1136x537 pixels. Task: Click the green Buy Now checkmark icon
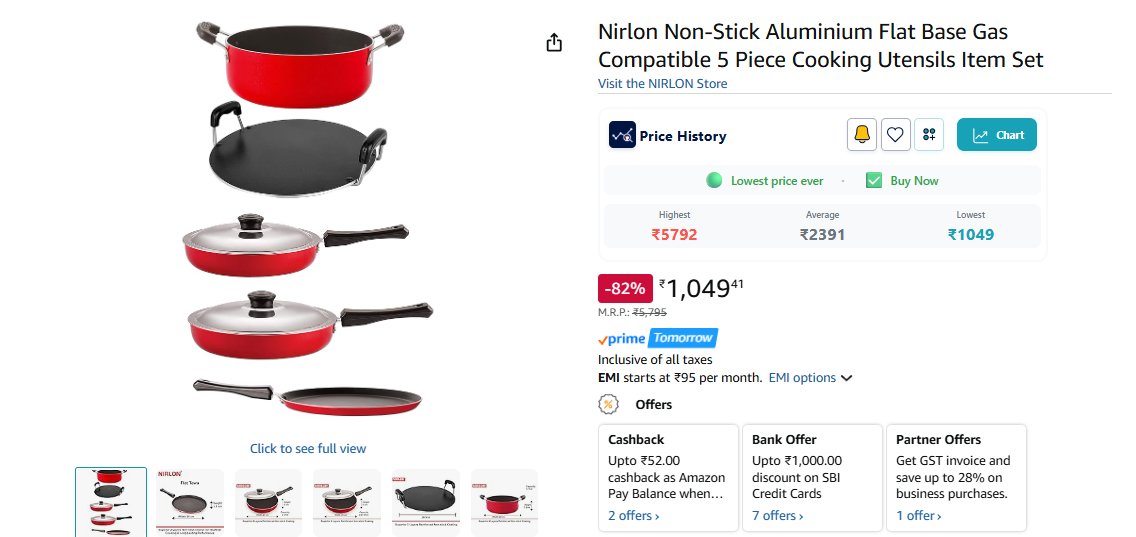(874, 181)
